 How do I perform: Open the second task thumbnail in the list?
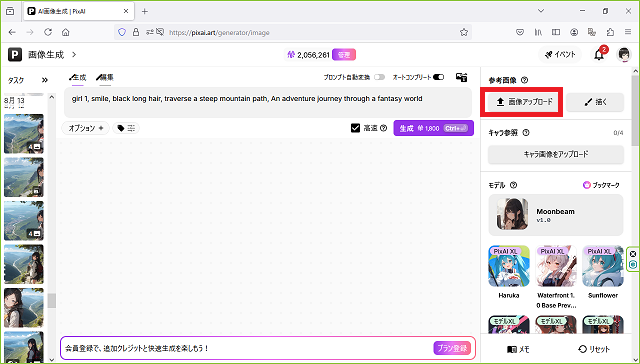pos(24,178)
